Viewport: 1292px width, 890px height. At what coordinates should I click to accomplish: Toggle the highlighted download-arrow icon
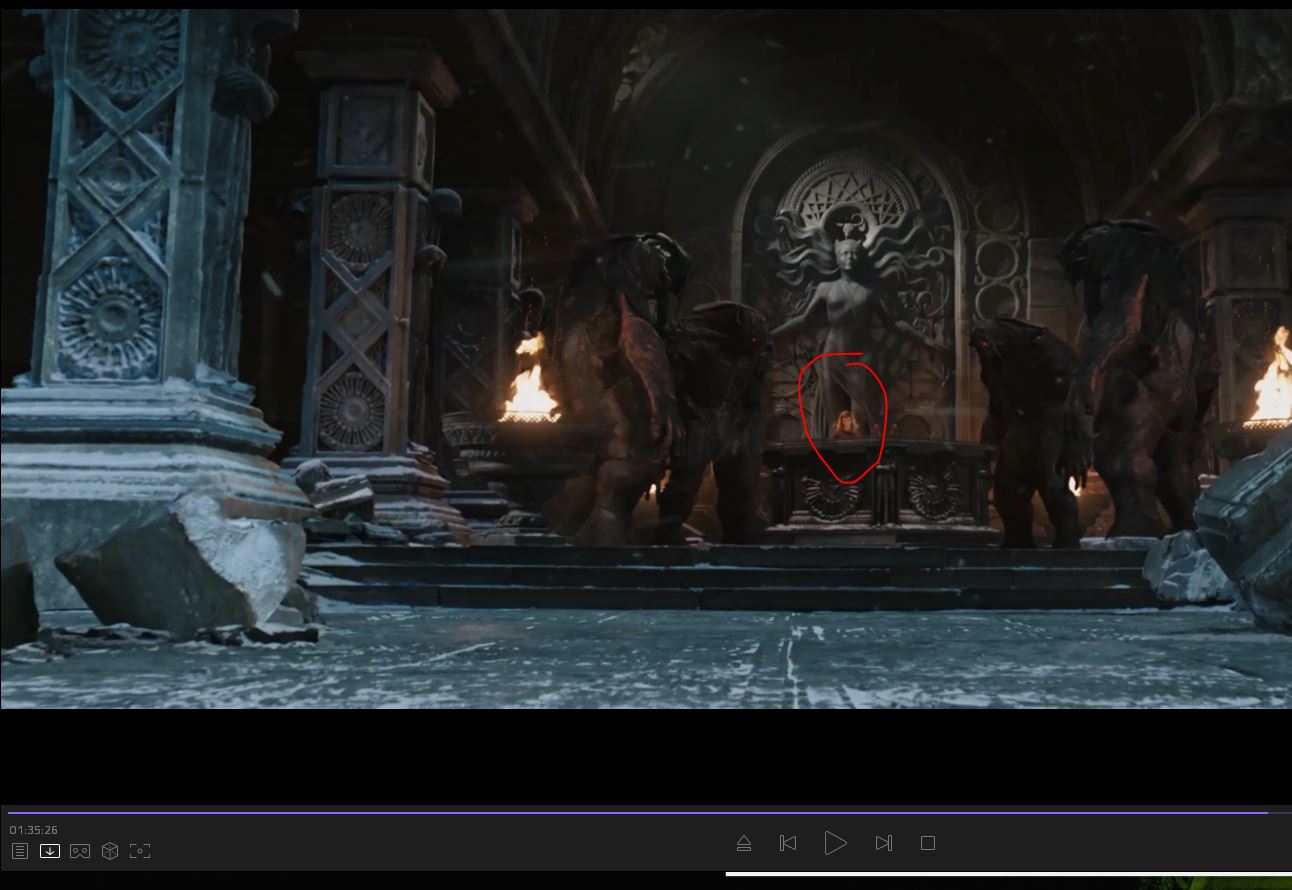[50, 851]
